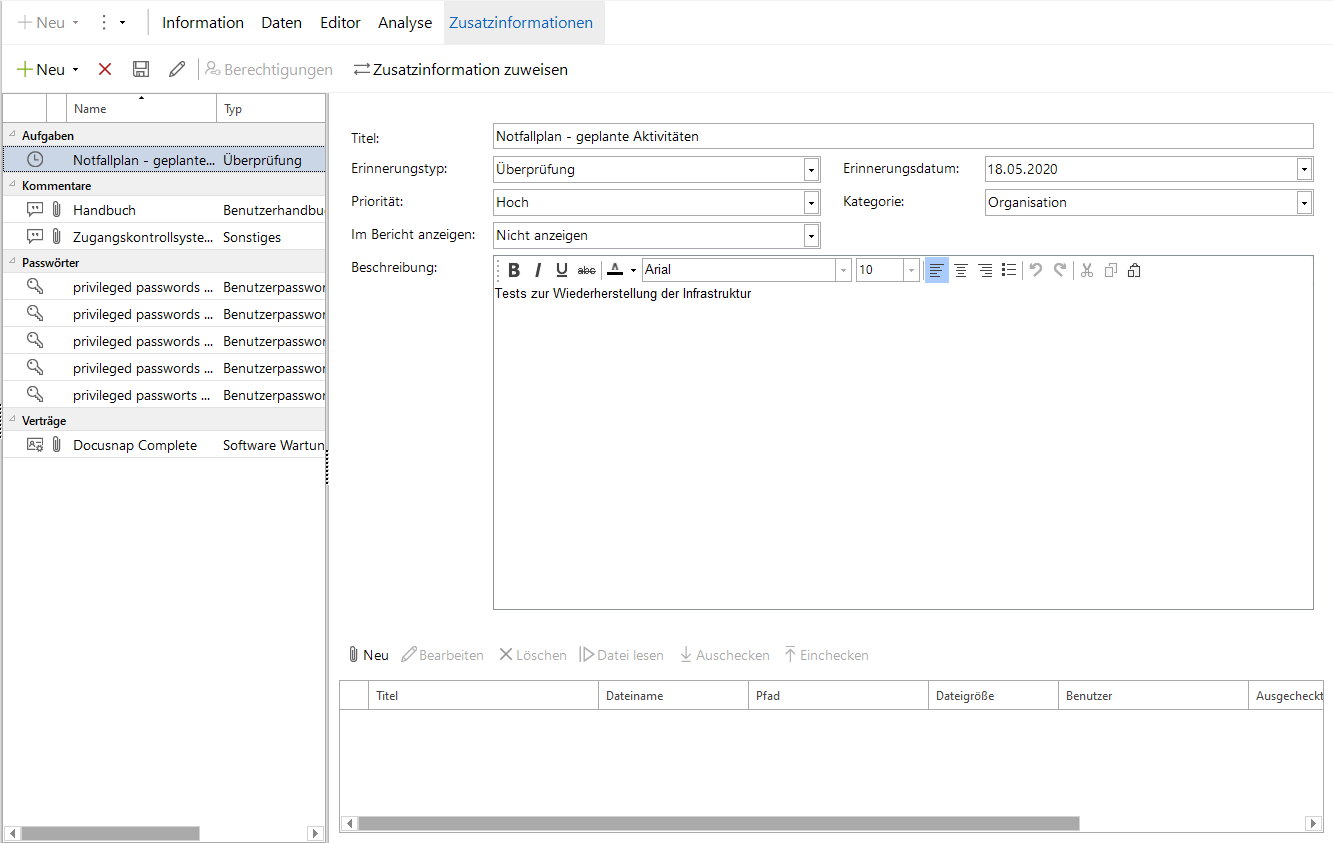Click Bearbeiten in attachment toolbar
1333x843 pixels.
point(443,655)
